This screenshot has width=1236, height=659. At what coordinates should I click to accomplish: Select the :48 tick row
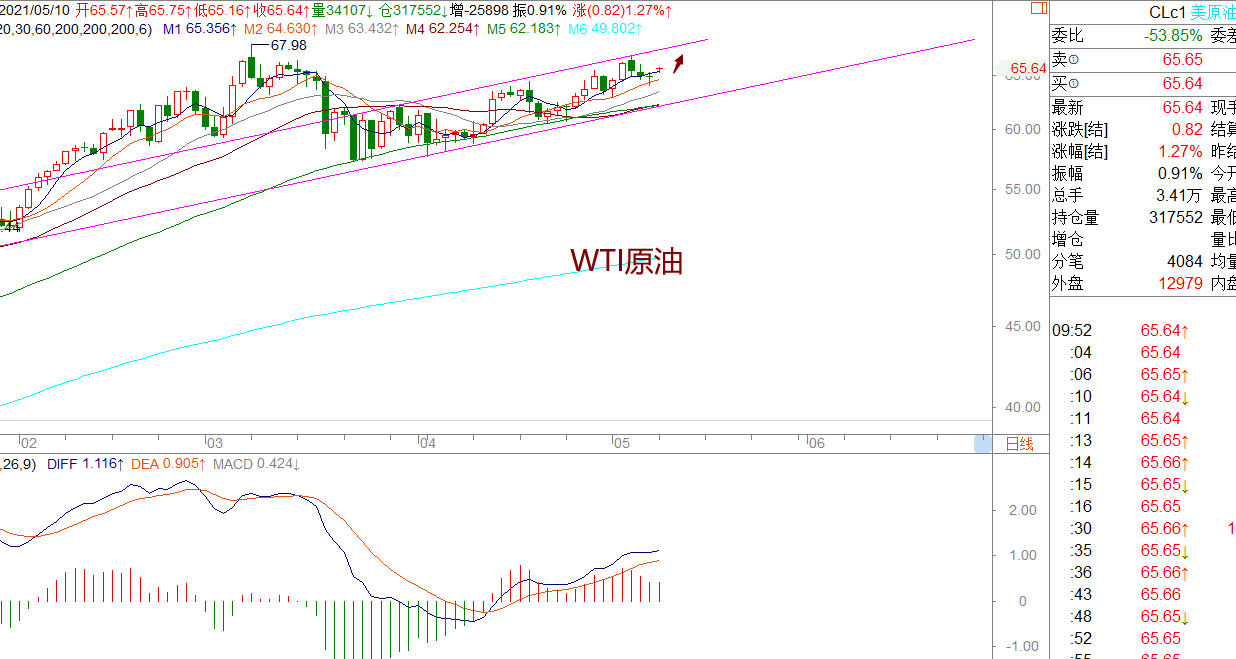pyautogui.click(x=1143, y=617)
